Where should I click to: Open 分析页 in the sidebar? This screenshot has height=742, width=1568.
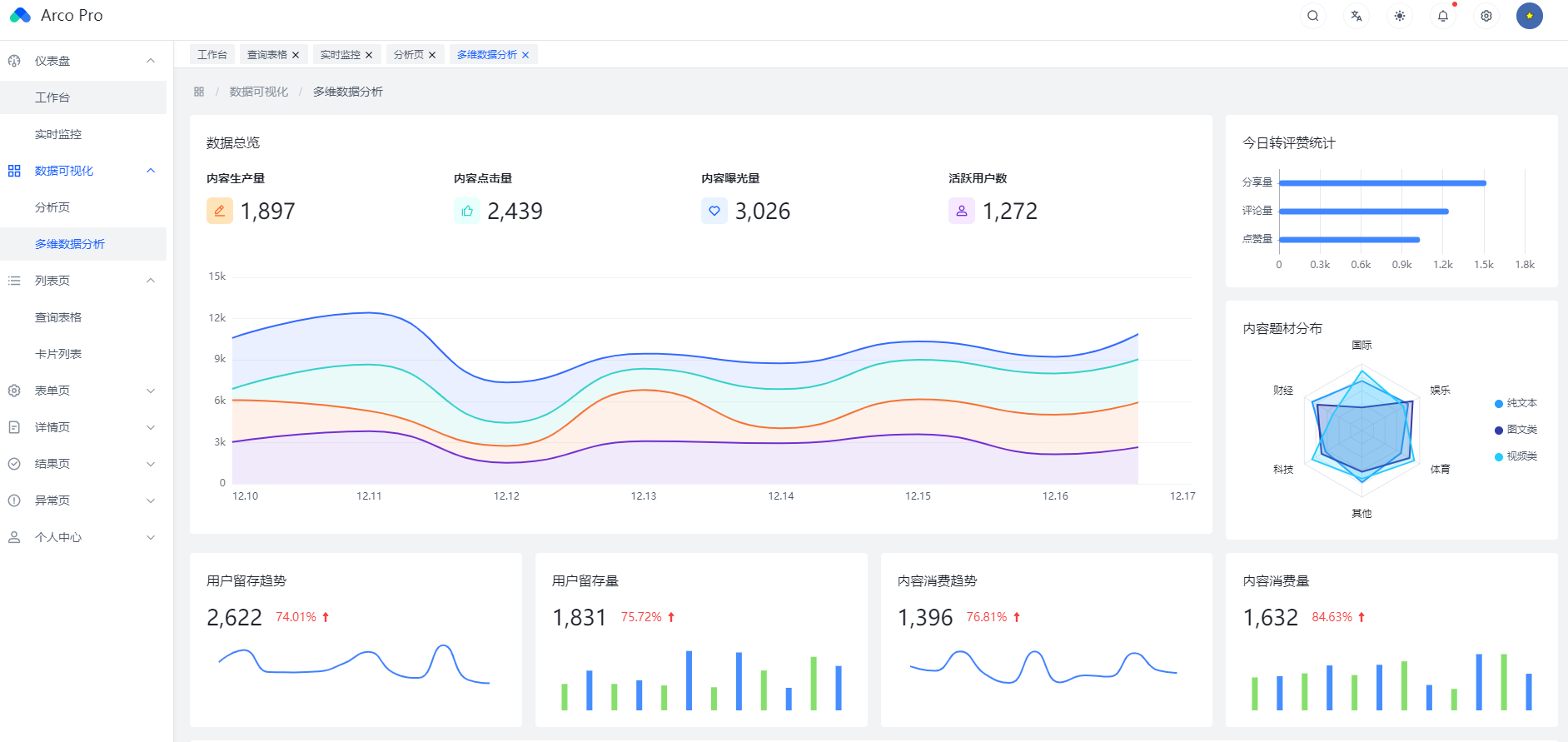pos(83,207)
